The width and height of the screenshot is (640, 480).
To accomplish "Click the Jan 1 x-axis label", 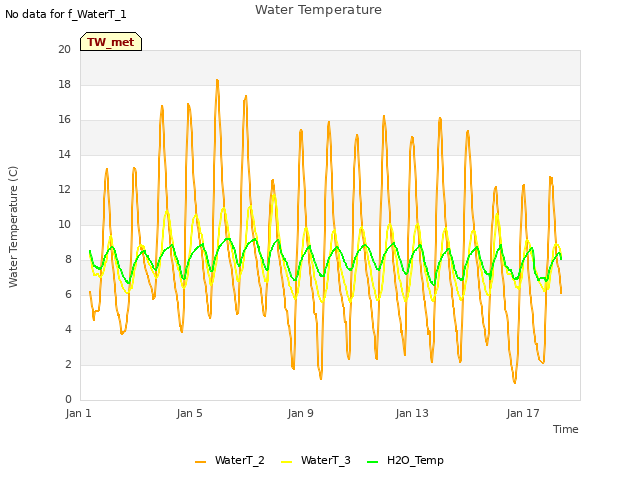I will 78,413.
